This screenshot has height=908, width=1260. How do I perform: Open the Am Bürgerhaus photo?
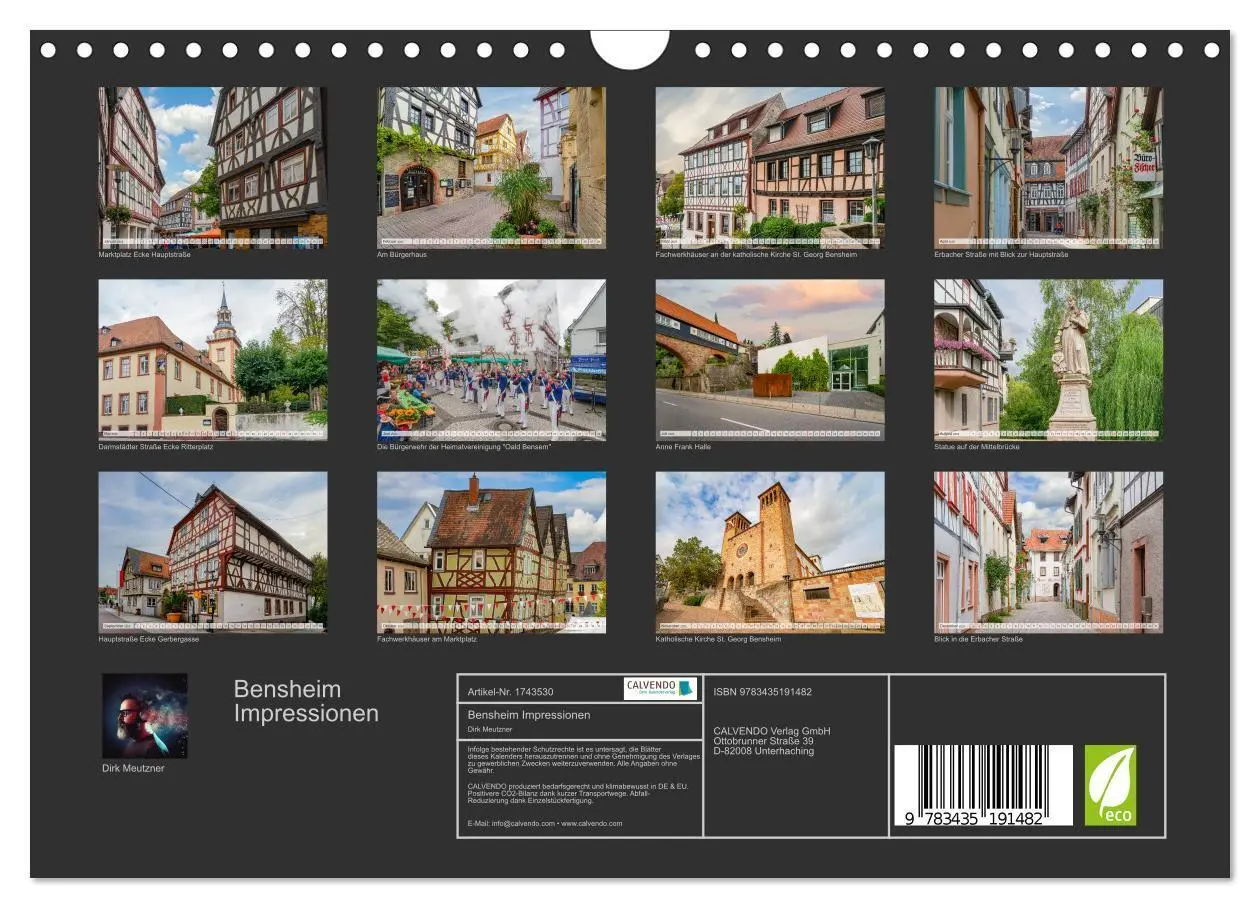coord(491,167)
